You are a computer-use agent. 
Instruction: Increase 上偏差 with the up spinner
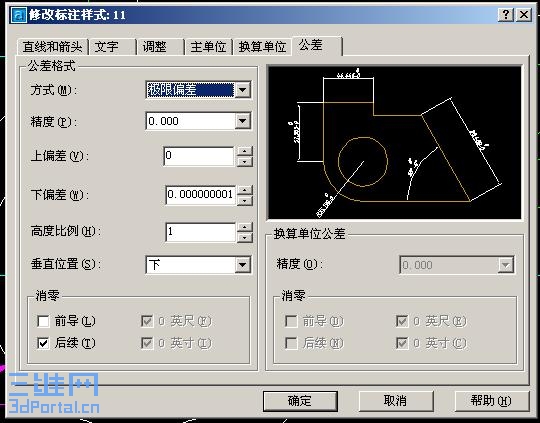pyautogui.click(x=245, y=152)
